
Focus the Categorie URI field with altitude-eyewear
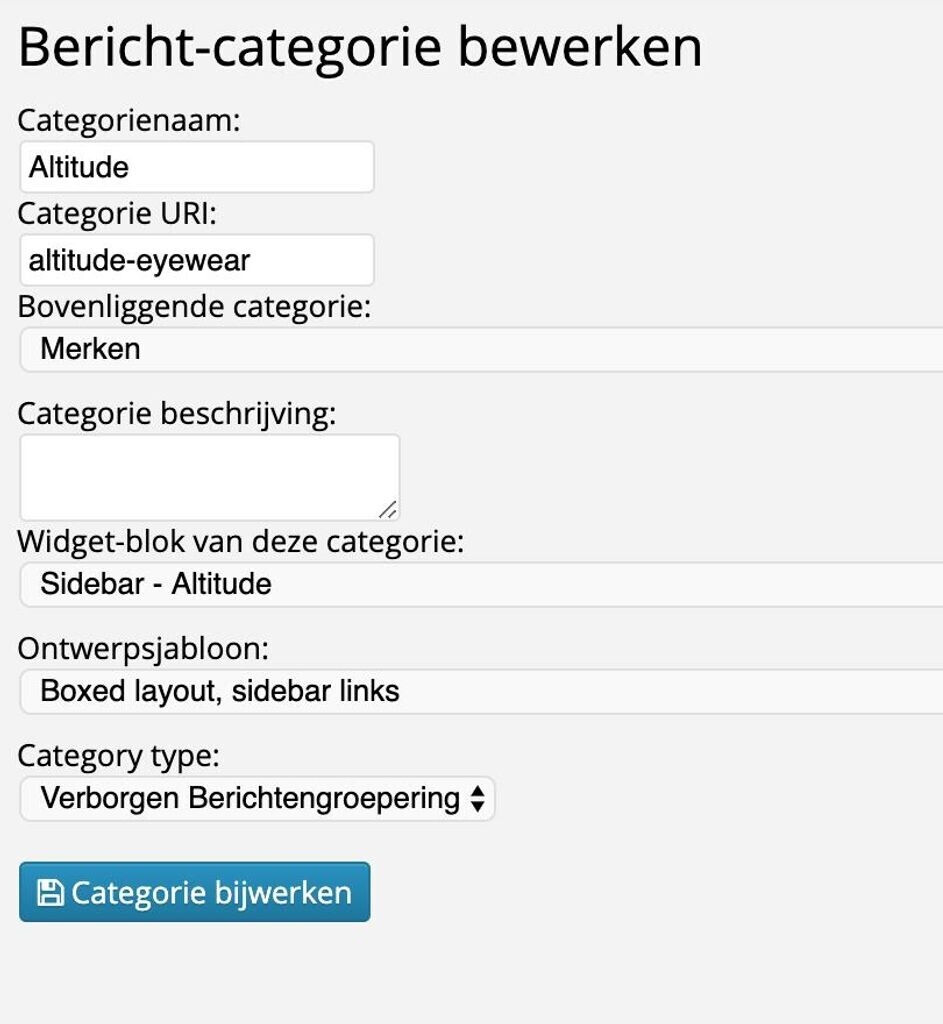click(x=196, y=261)
